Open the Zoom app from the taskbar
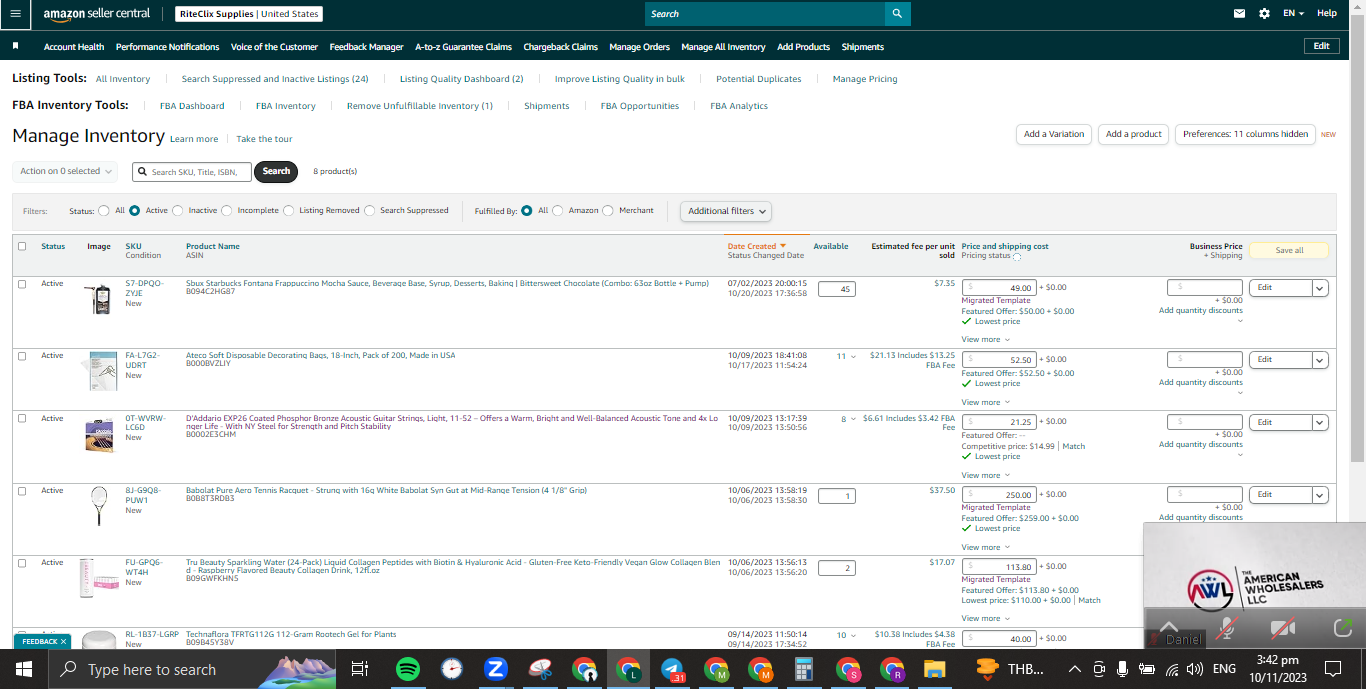This screenshot has height=689, width=1366. (495, 669)
